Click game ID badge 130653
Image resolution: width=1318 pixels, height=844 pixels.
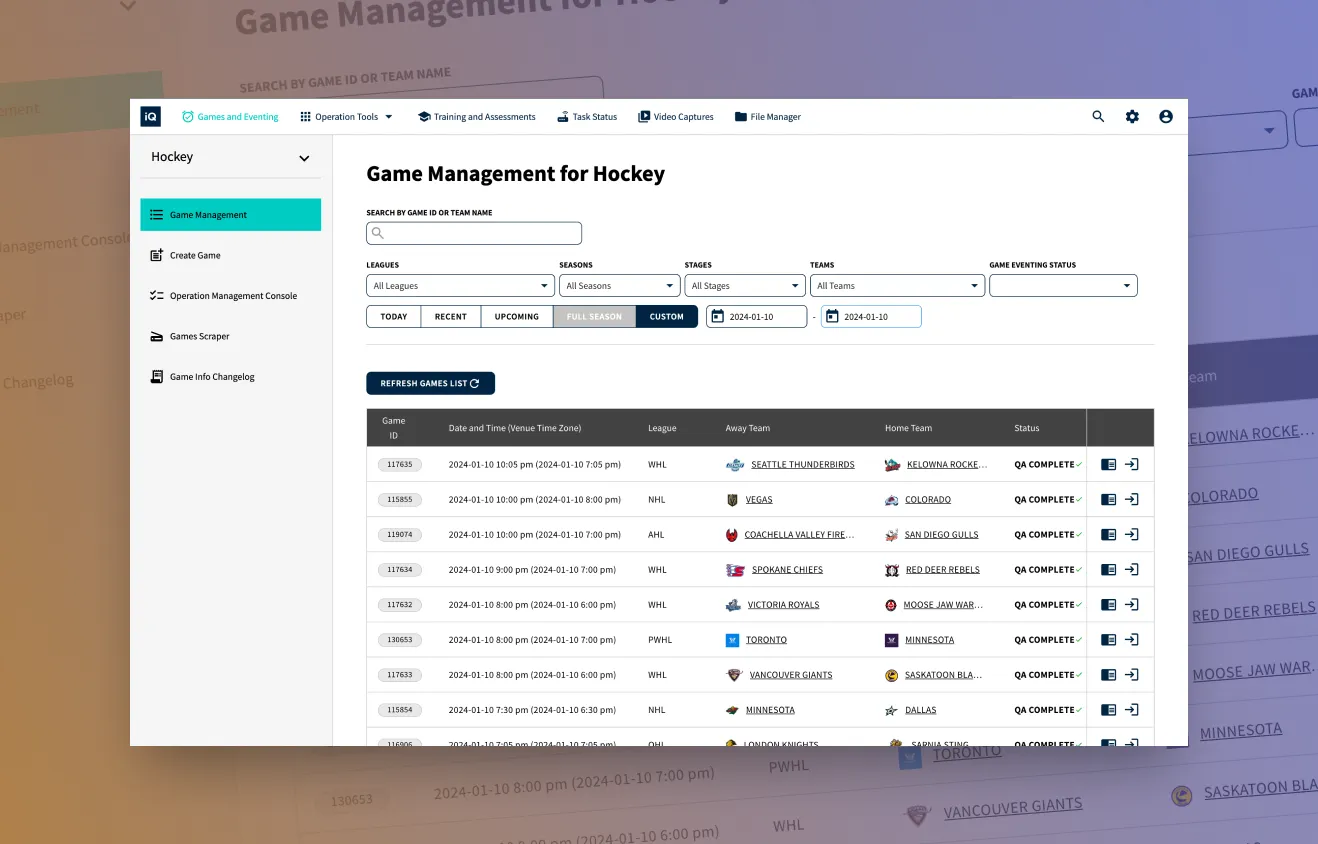400,639
